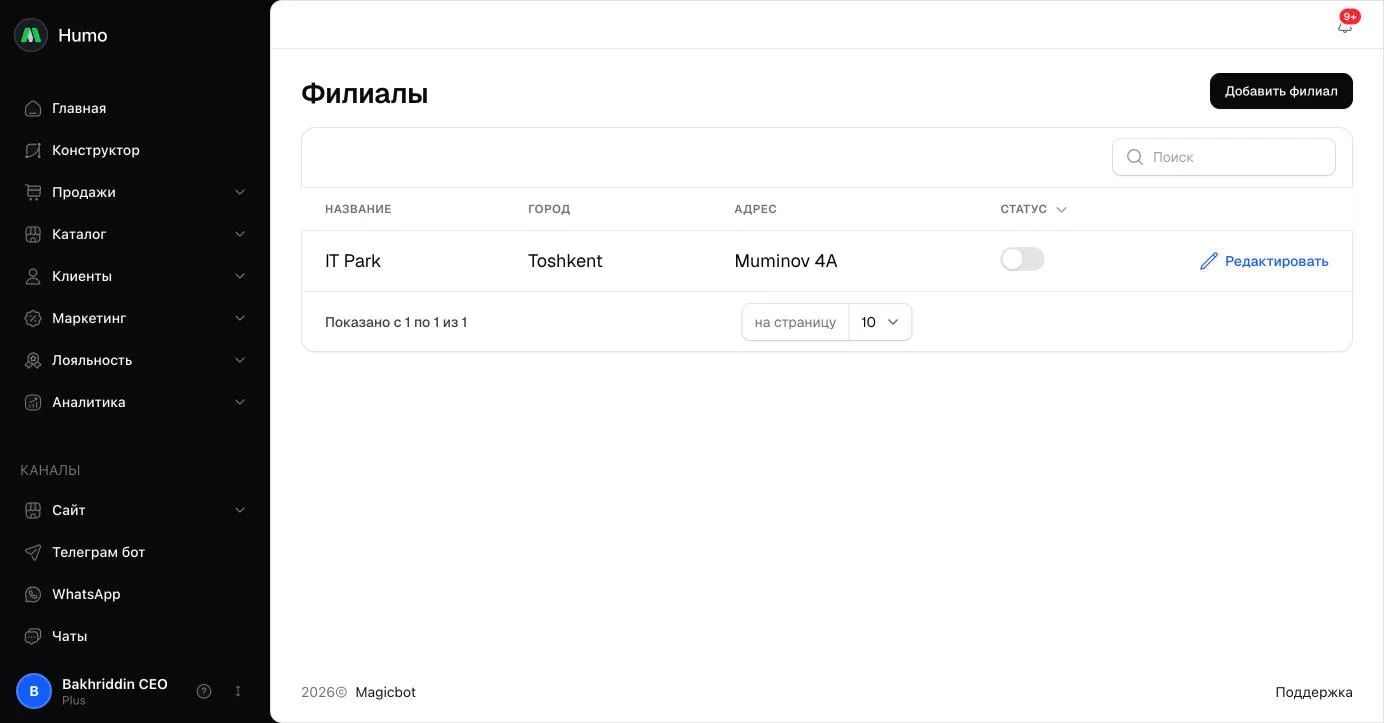1384x723 pixels.
Task: Click the Аналитика chart icon
Action: click(x=33, y=402)
